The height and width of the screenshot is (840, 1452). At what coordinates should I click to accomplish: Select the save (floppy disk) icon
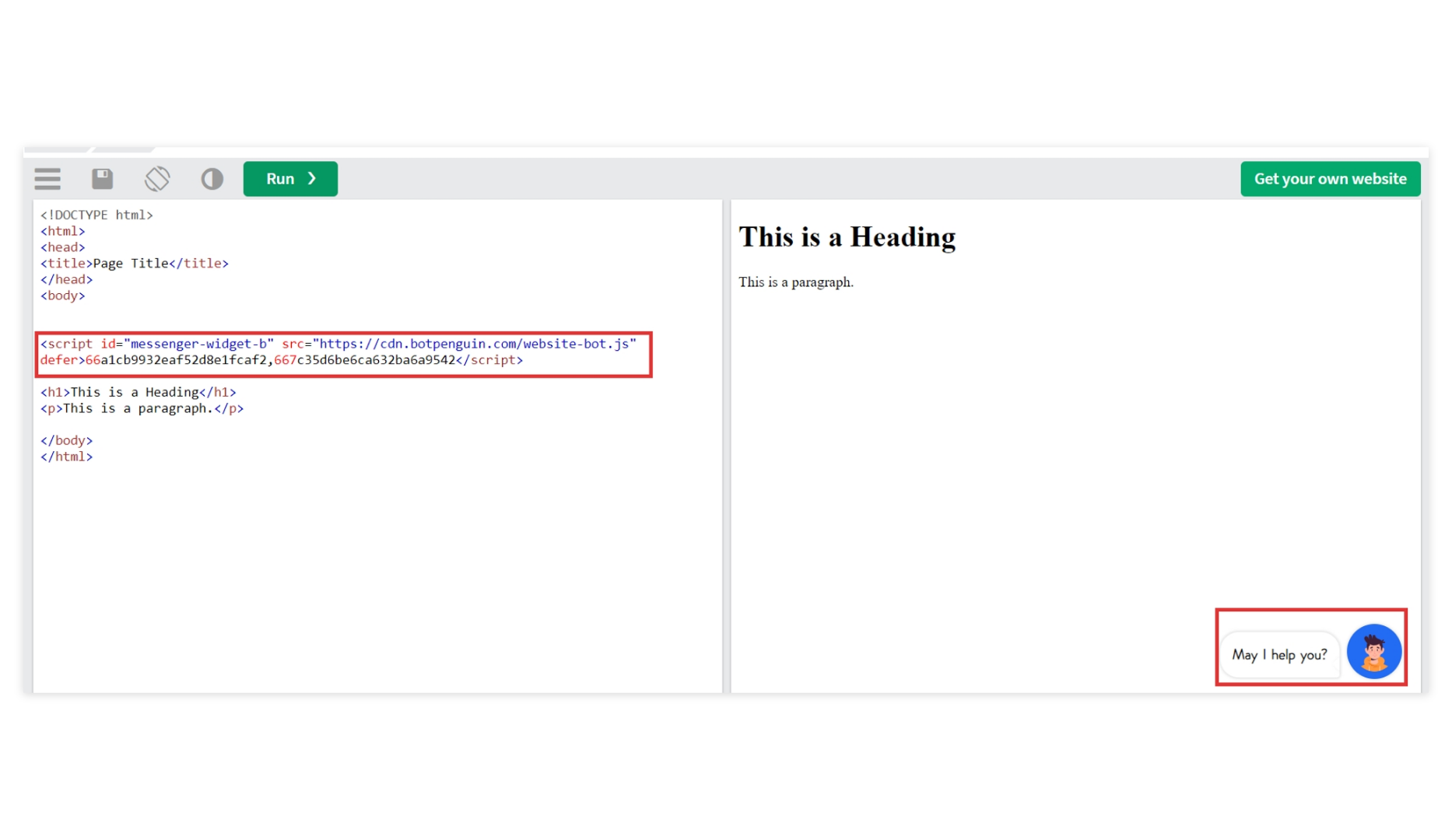102,179
